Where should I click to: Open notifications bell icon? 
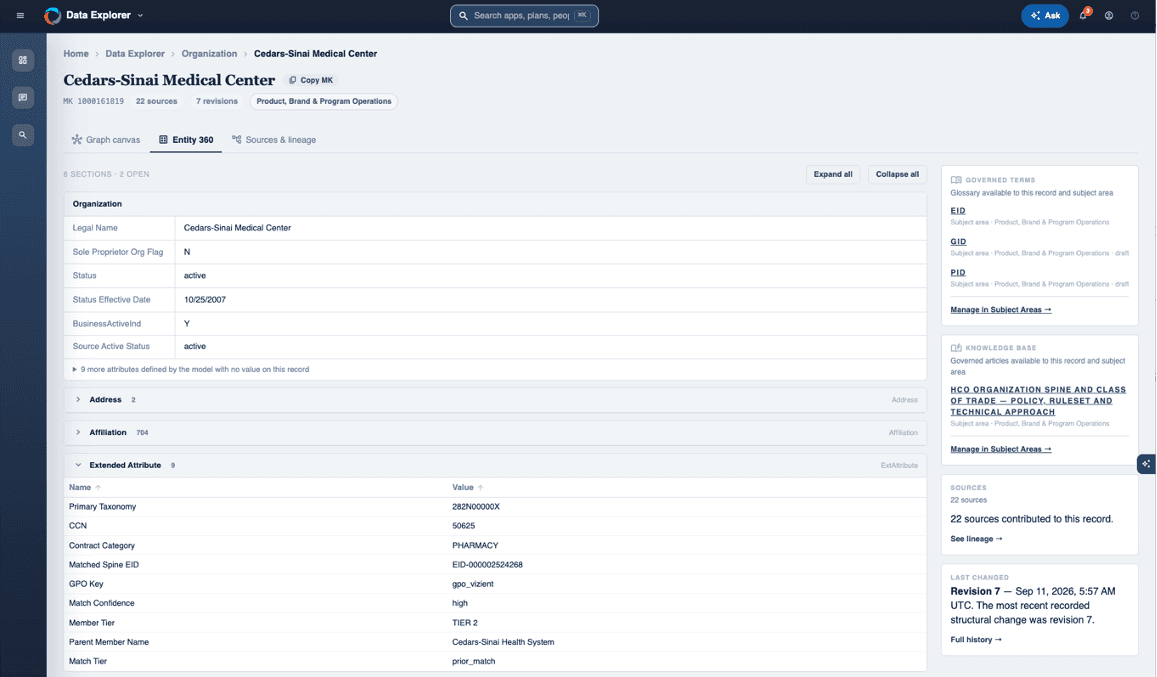click(x=1083, y=16)
